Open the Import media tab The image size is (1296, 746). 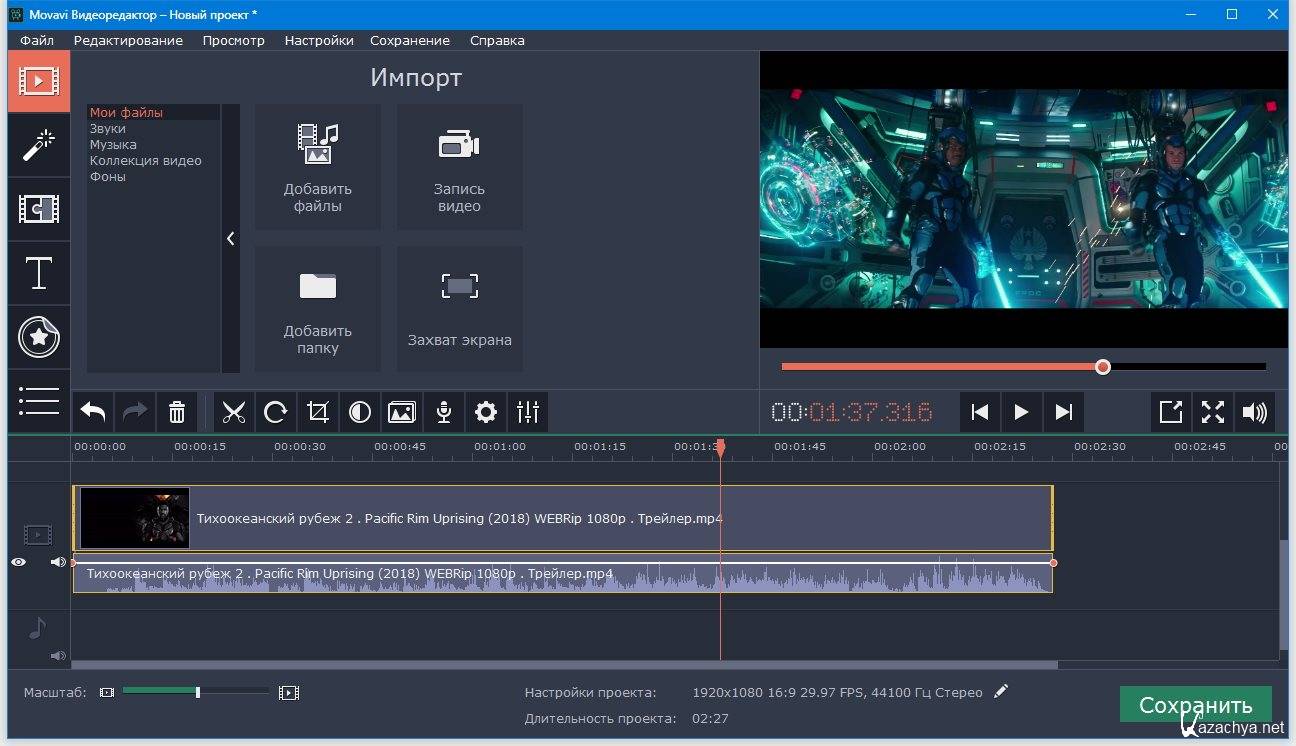[x=39, y=82]
